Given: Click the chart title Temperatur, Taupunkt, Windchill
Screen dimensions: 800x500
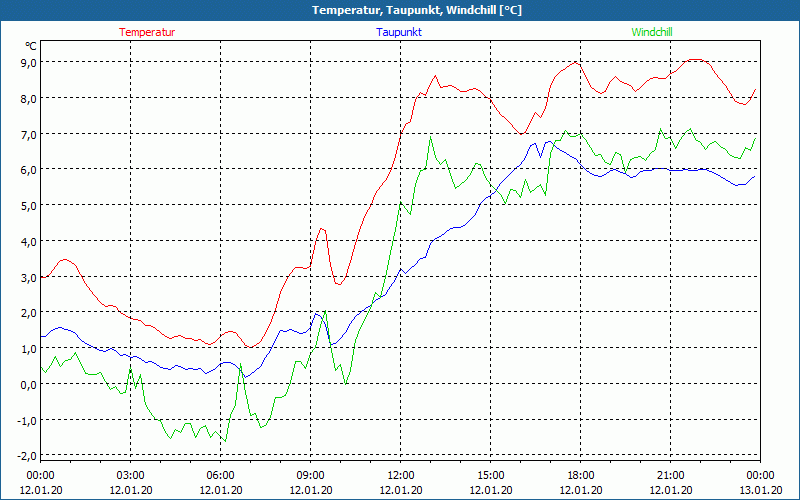Looking at the screenshot, I should 417,10.
